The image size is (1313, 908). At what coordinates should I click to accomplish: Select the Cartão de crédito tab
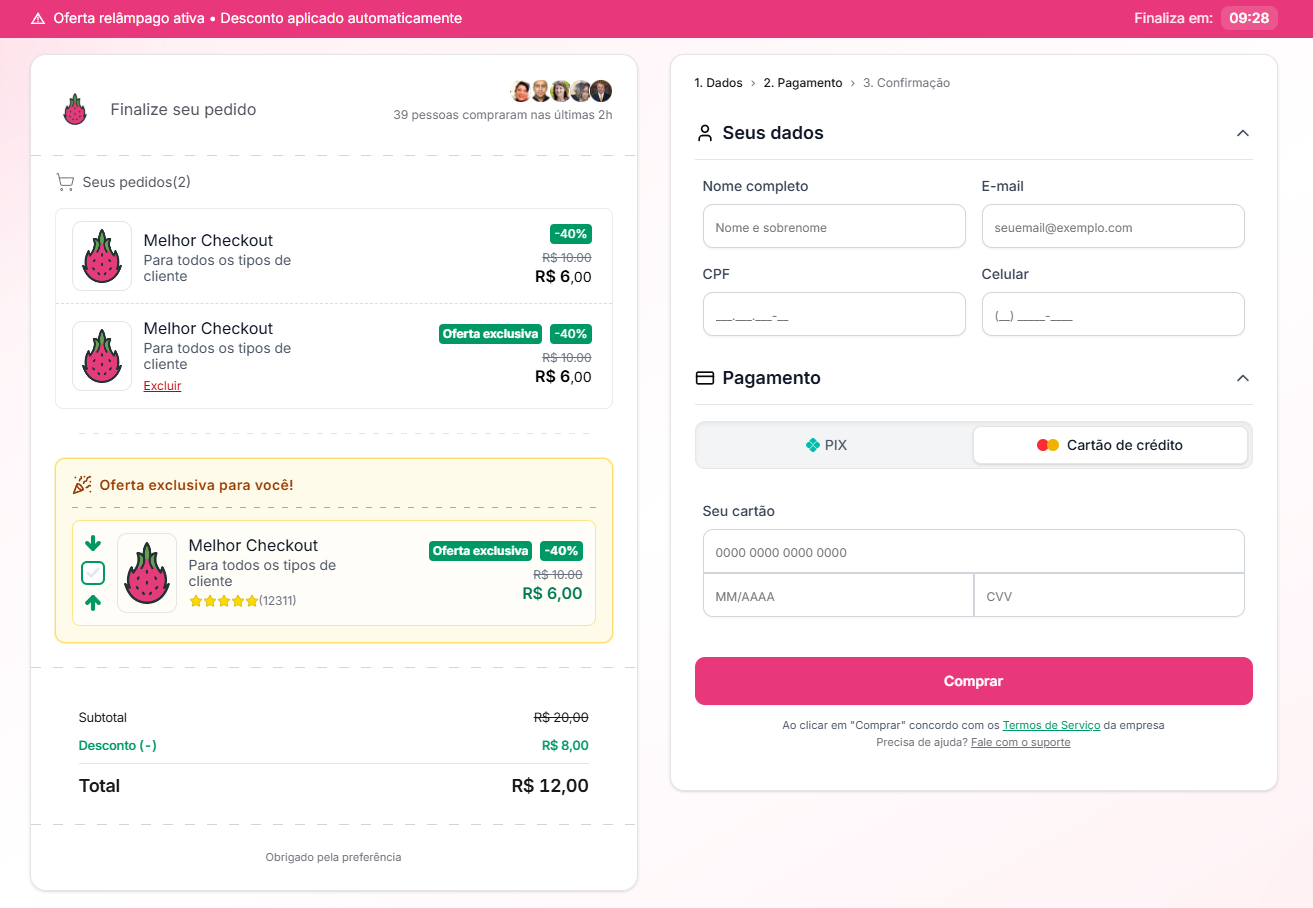1110,445
